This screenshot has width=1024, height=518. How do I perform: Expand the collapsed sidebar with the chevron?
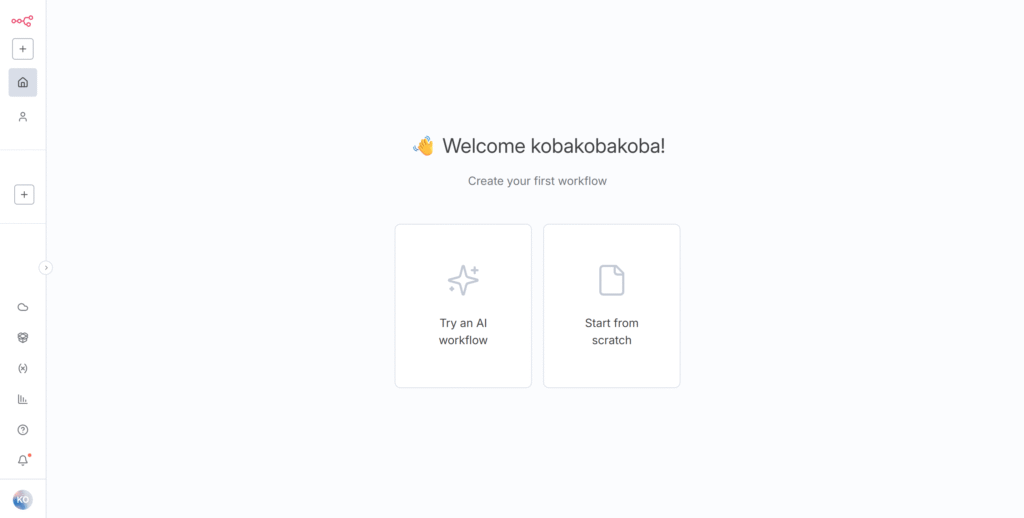coord(46,268)
